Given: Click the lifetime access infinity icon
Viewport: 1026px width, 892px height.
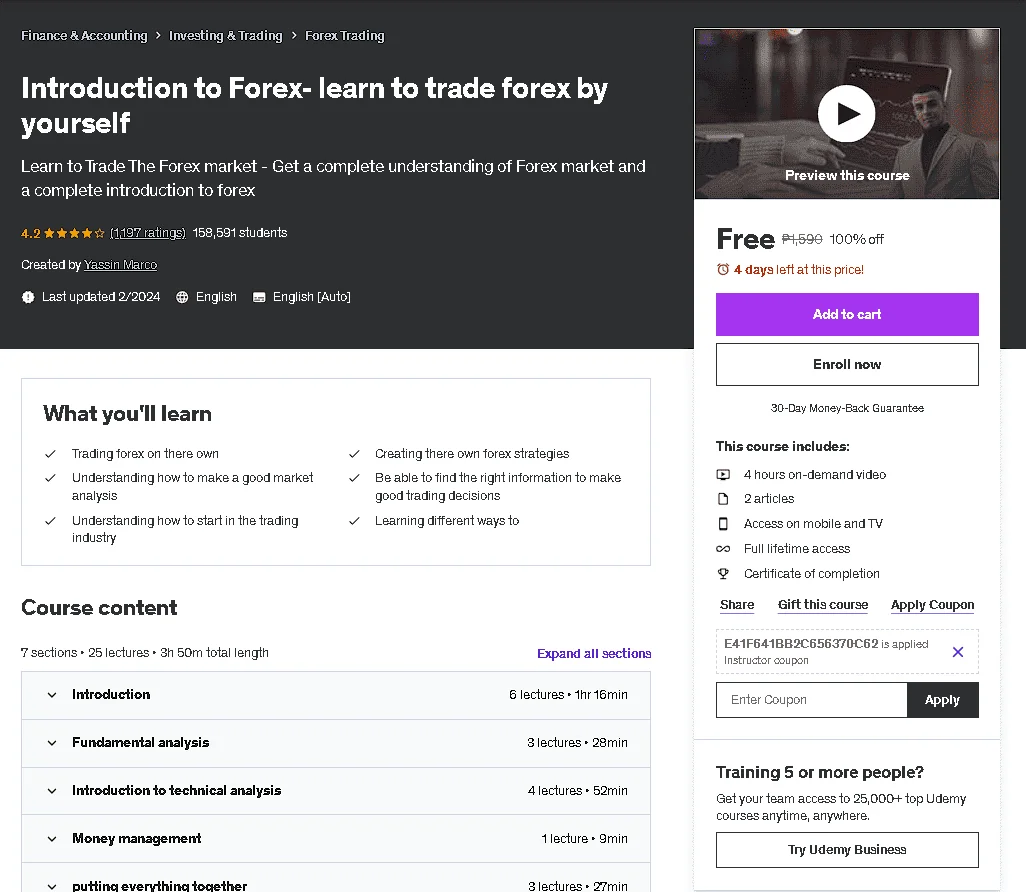Looking at the screenshot, I should (x=723, y=548).
